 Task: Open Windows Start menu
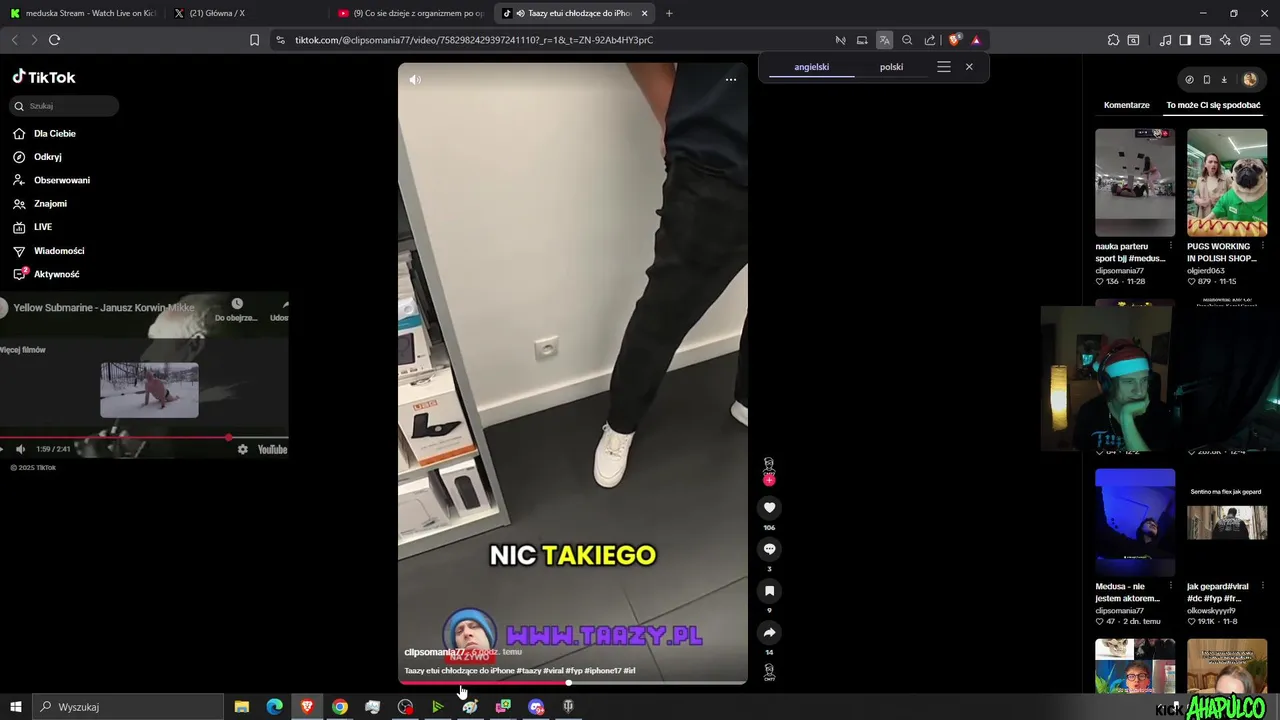15,707
